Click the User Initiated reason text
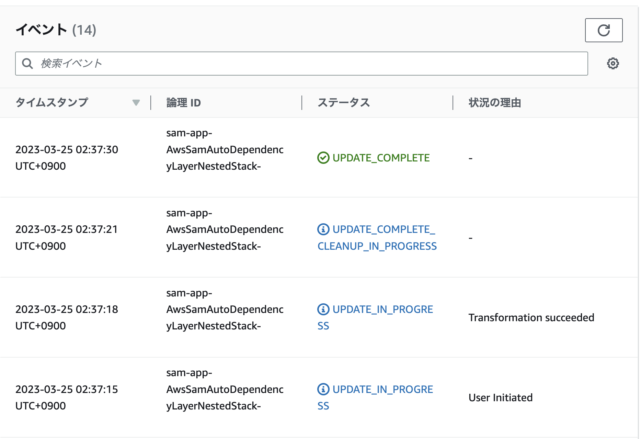 (x=500, y=398)
